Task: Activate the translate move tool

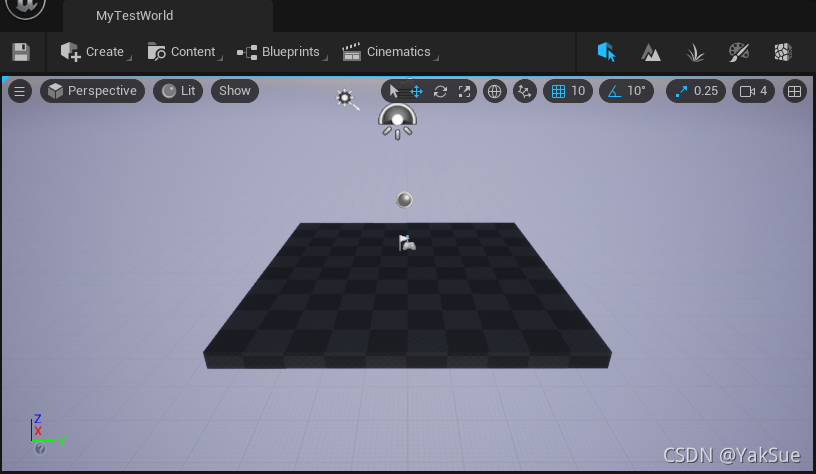Action: [416, 92]
